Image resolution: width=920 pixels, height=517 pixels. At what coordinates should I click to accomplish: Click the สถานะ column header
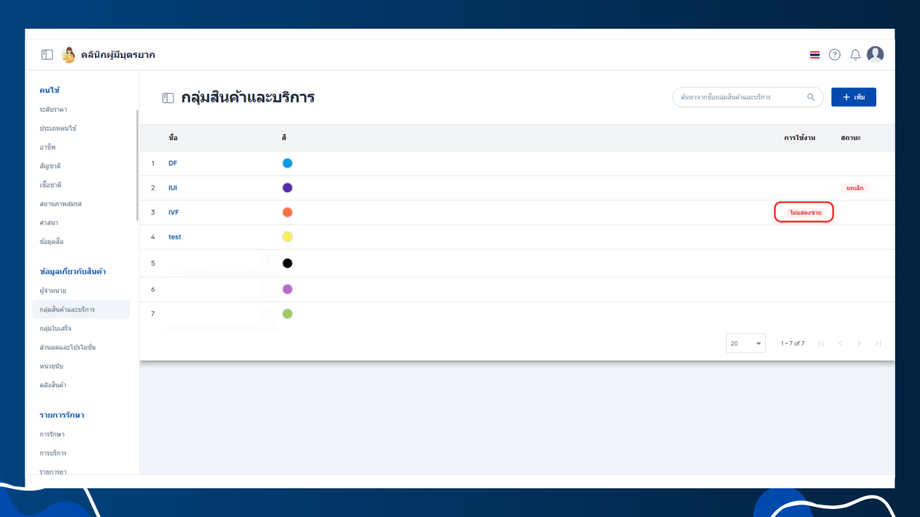[850, 137]
